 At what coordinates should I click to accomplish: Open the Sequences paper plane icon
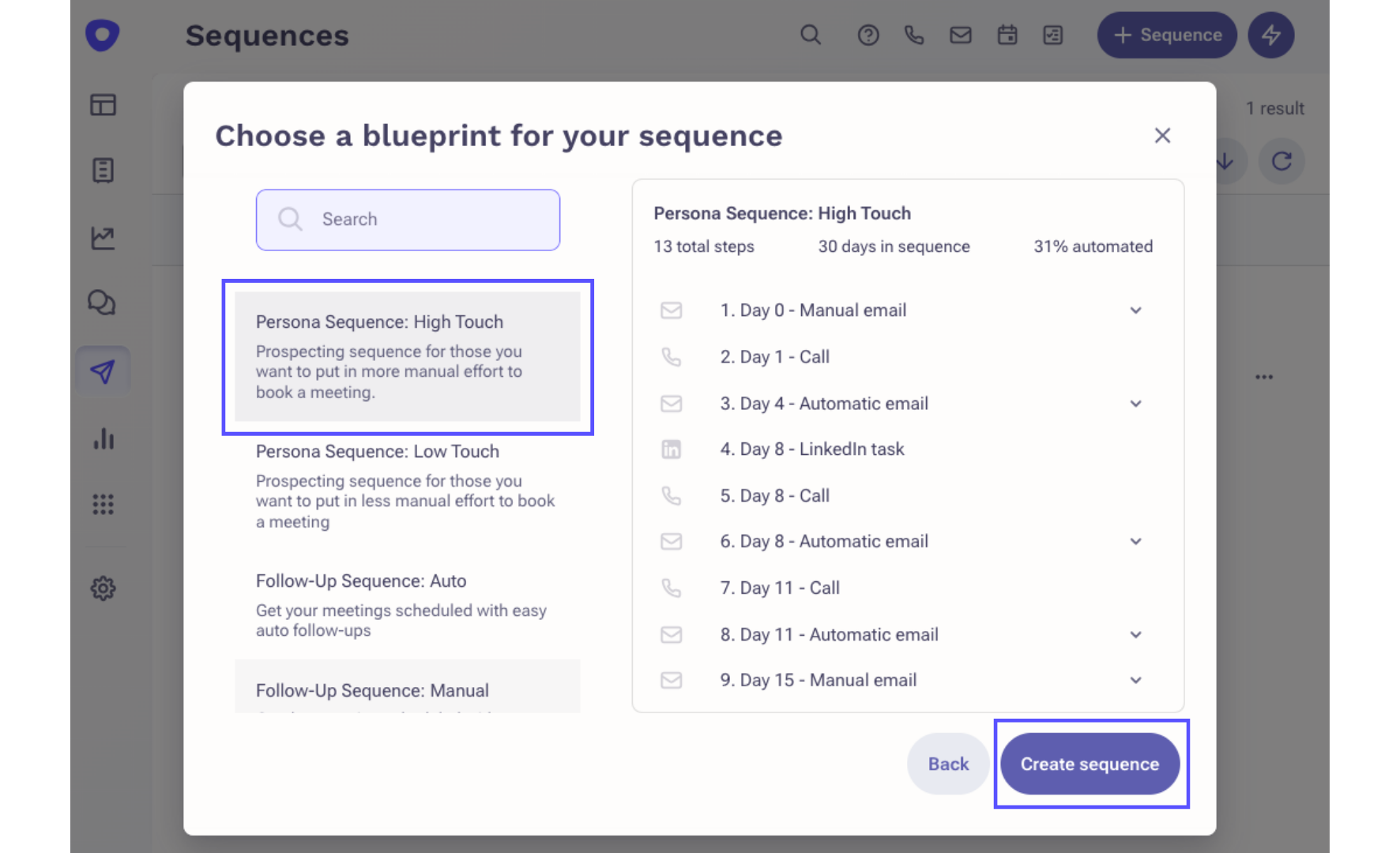click(x=103, y=371)
